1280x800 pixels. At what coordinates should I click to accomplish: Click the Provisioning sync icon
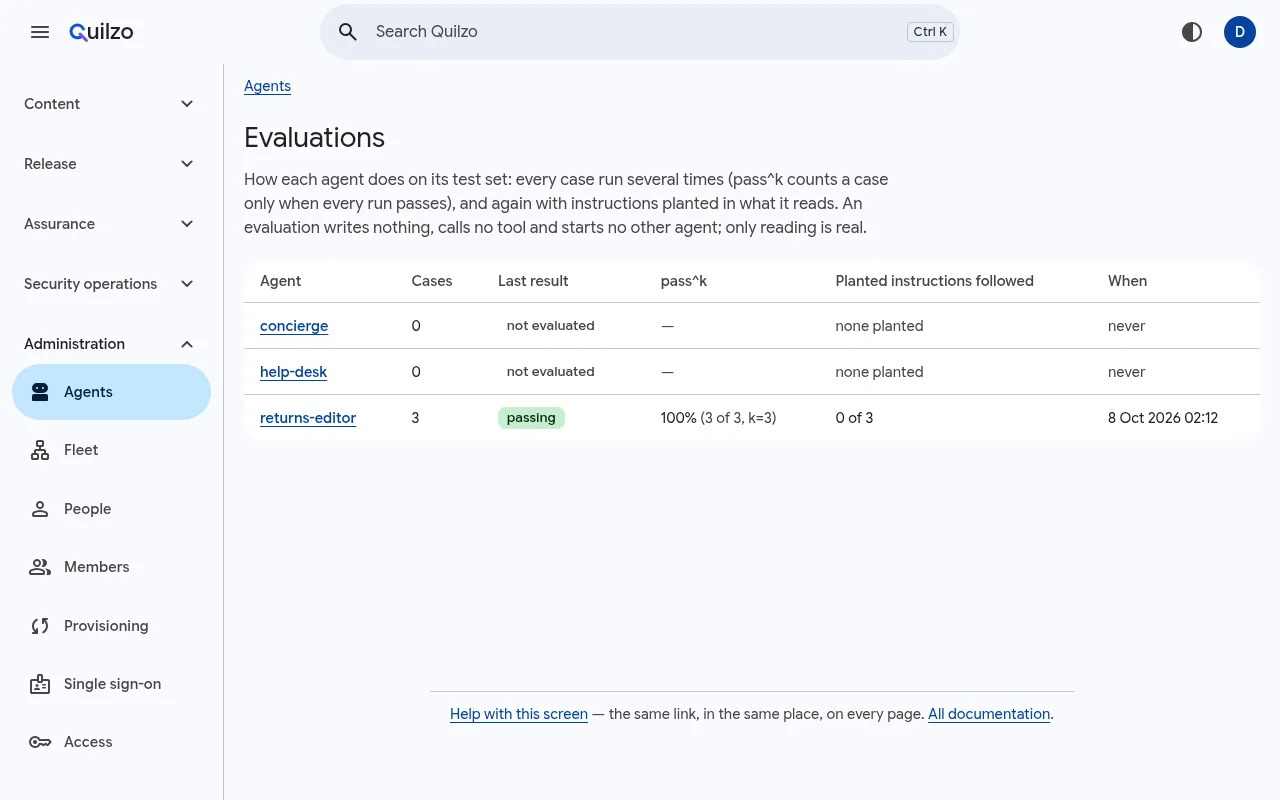40,626
